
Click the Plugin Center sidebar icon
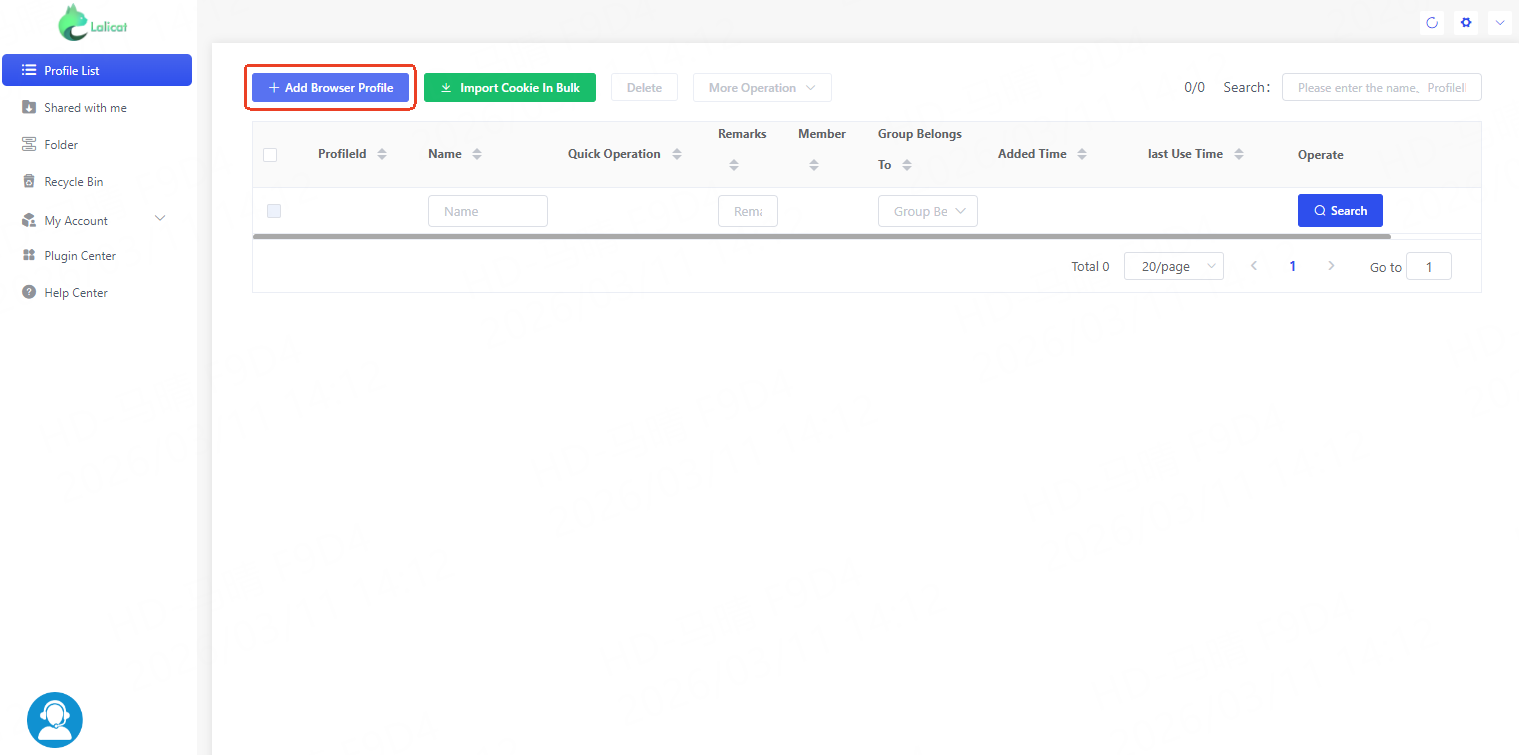29,256
